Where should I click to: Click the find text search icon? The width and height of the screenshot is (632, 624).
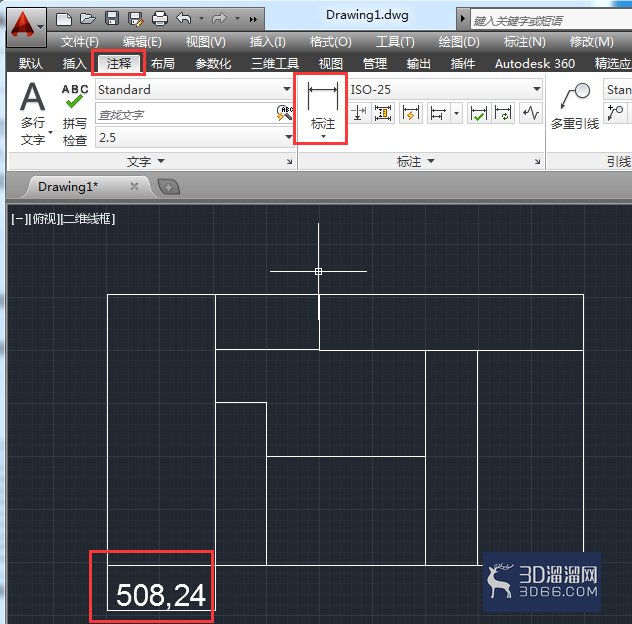(x=285, y=113)
